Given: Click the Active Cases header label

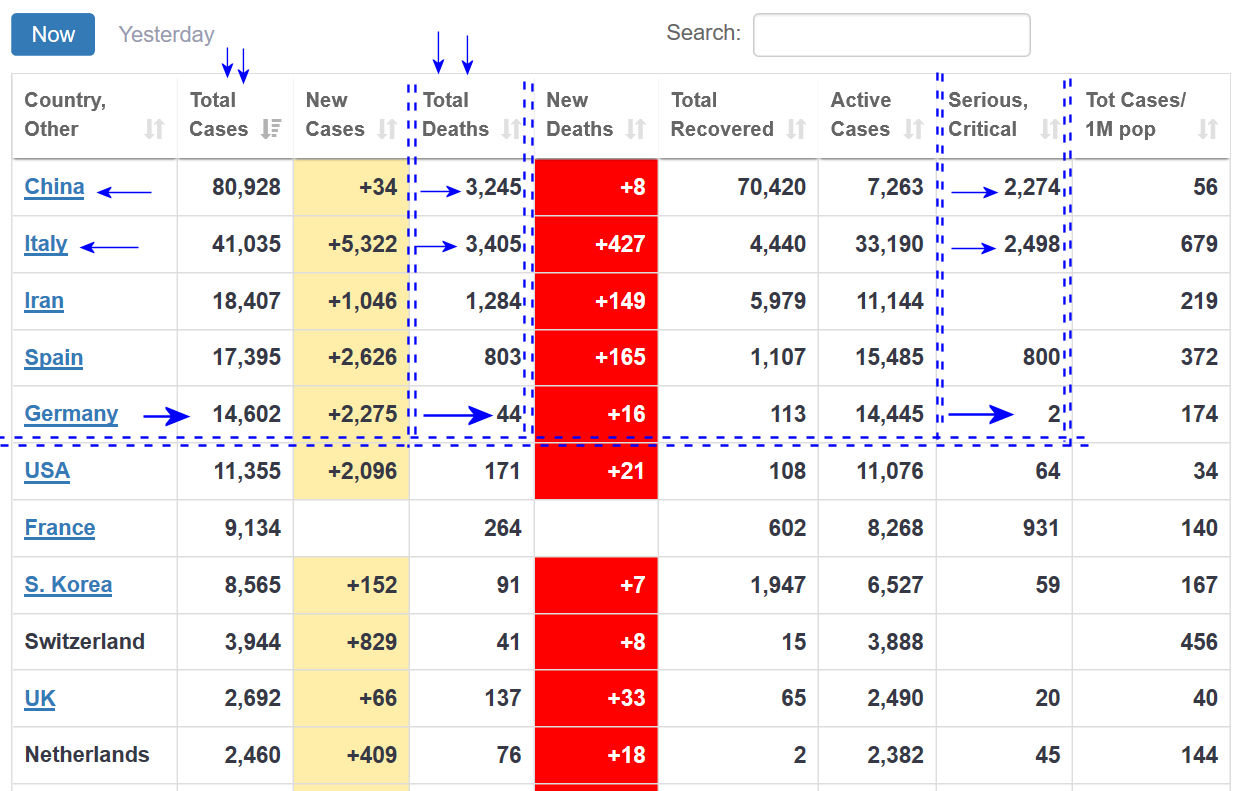Looking at the screenshot, I should point(860,114).
